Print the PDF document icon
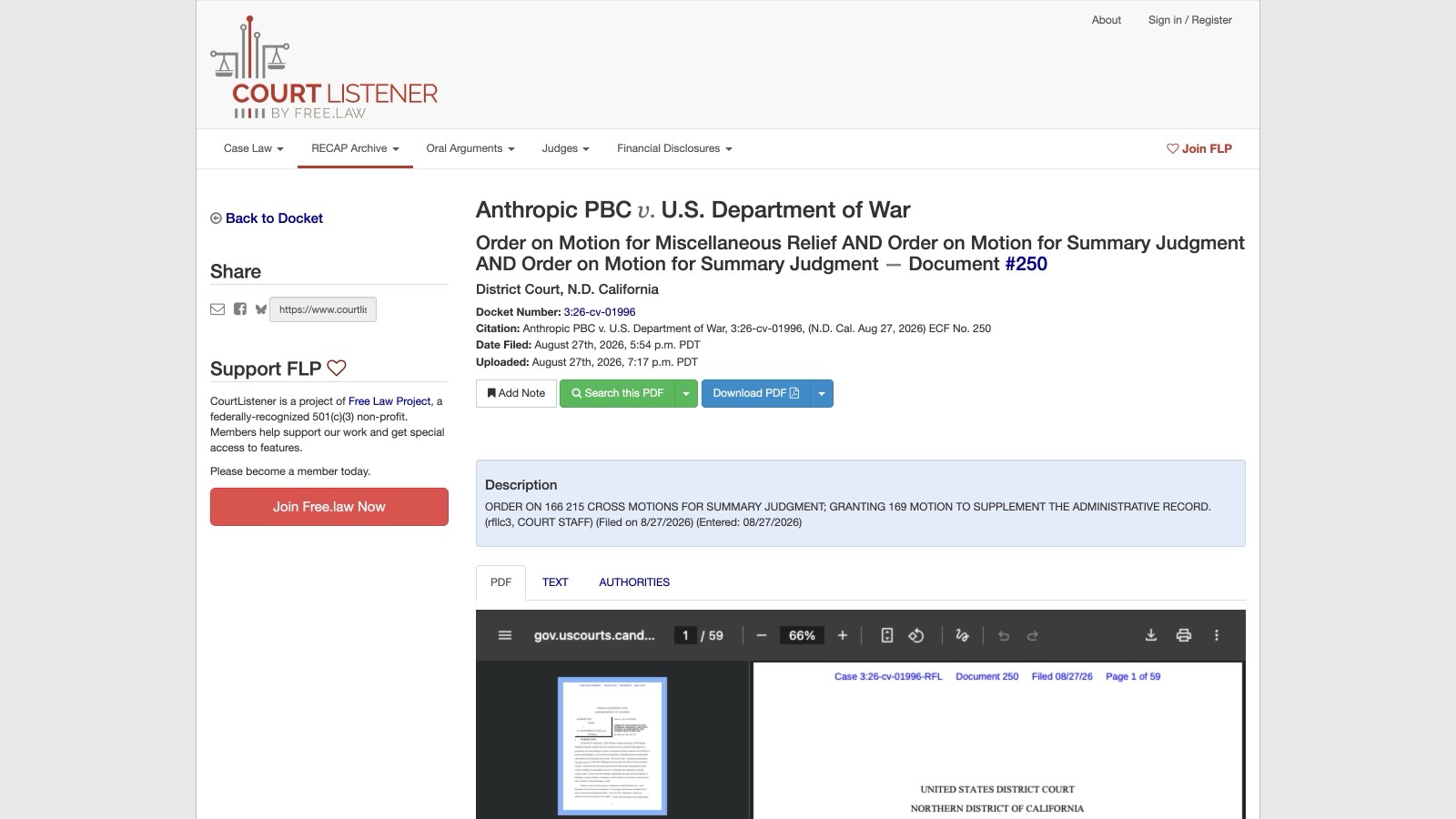This screenshot has height=819, width=1456. coord(1184,635)
